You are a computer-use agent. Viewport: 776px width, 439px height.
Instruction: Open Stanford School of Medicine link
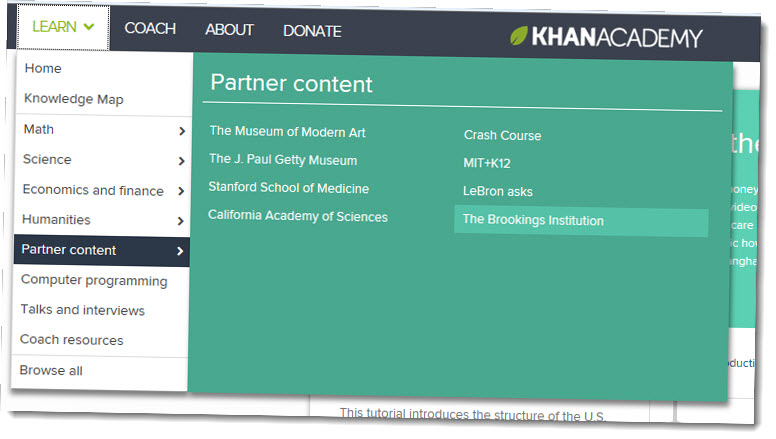[x=288, y=187]
